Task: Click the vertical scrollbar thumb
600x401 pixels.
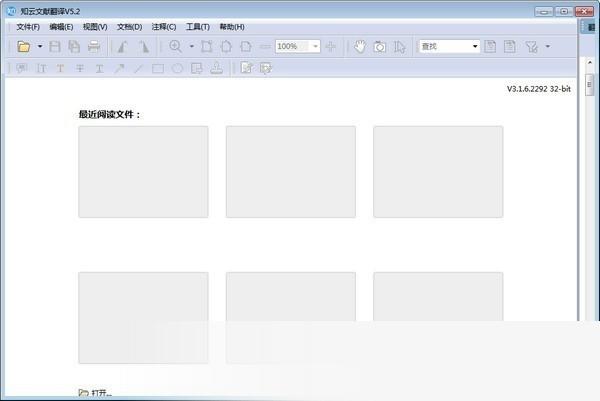Action: pos(590,85)
